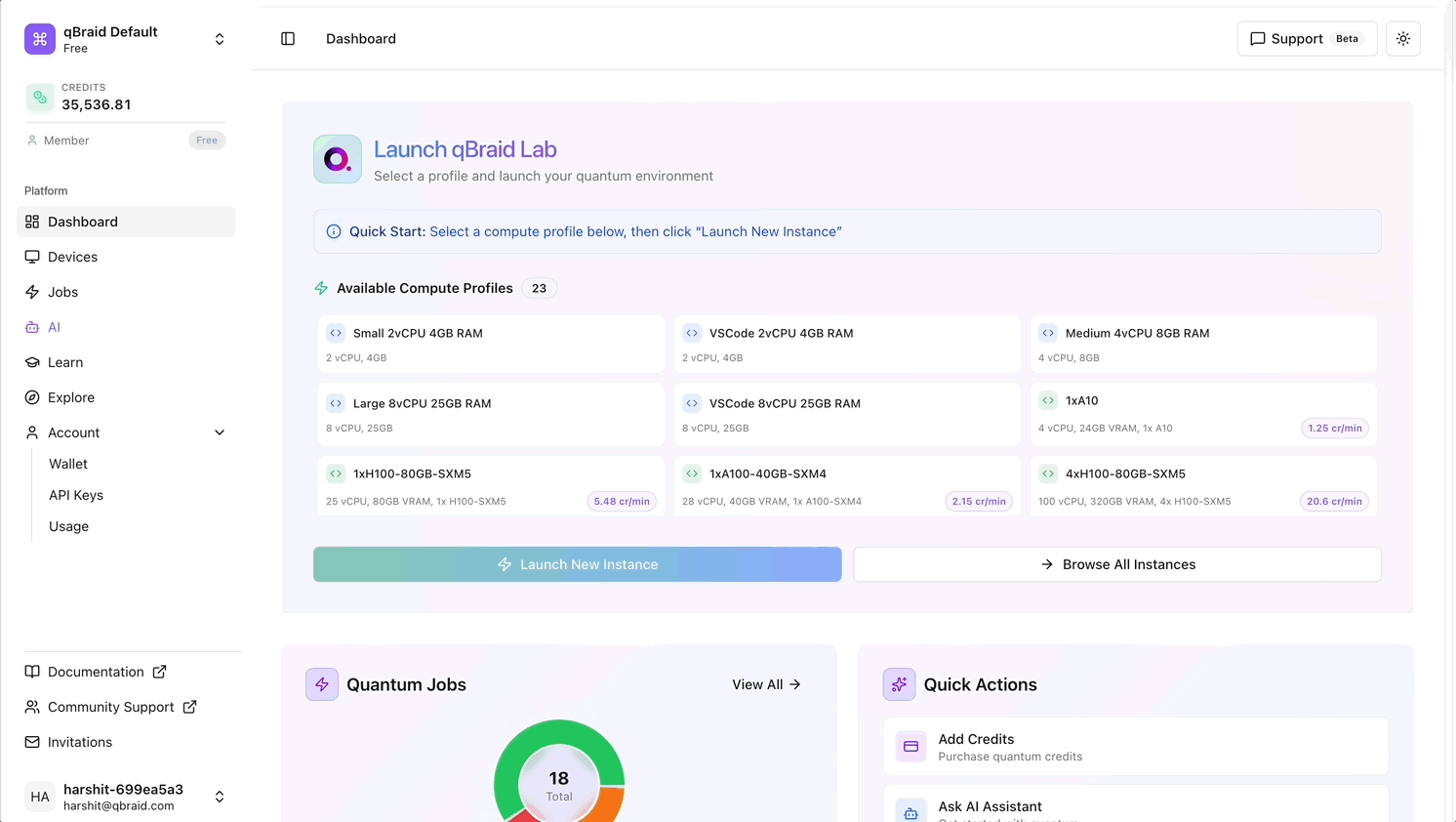The width and height of the screenshot is (1456, 822).
Task: Click the Learn graduation cap icon
Action: pyautogui.click(x=32, y=362)
